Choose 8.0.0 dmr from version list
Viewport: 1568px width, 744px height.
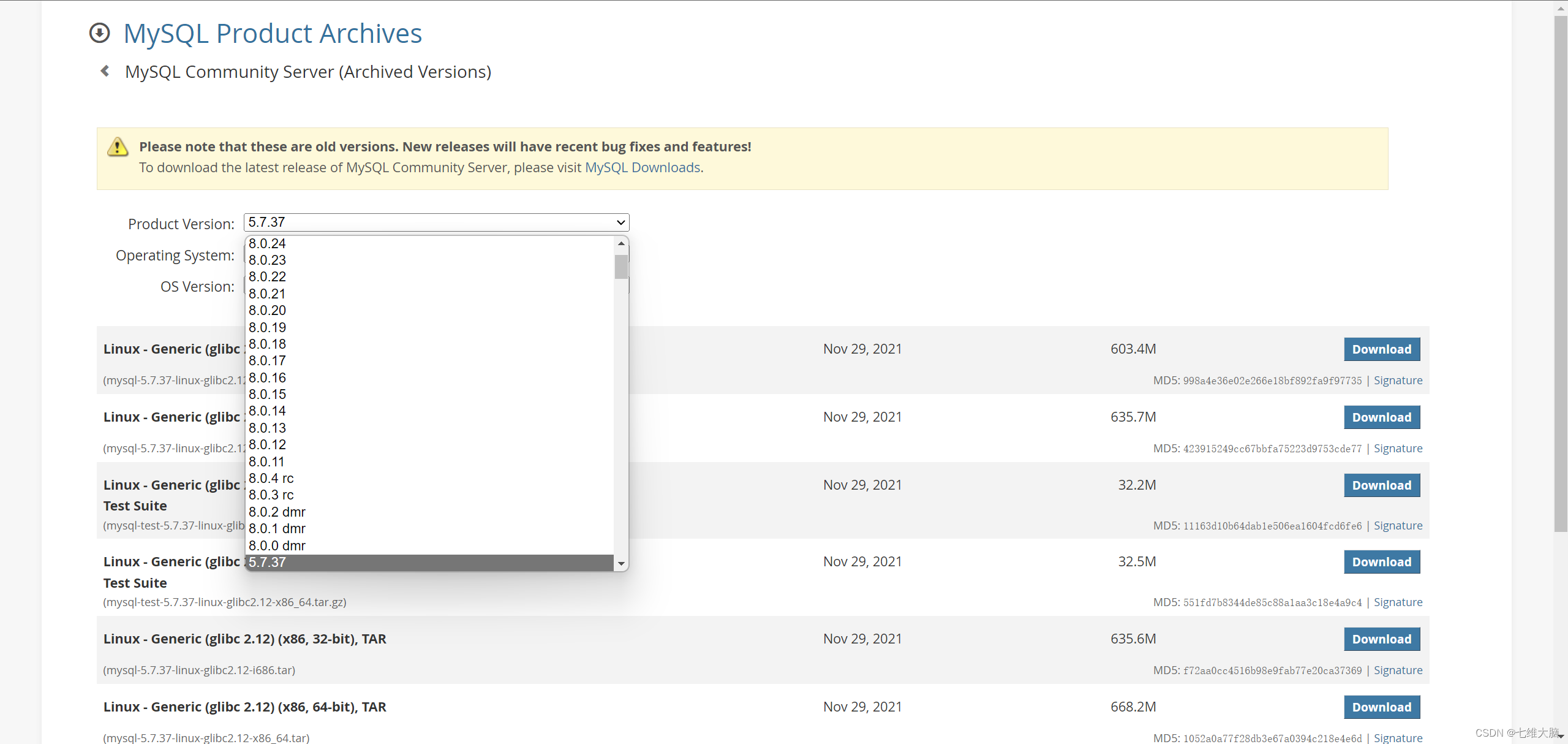277,545
